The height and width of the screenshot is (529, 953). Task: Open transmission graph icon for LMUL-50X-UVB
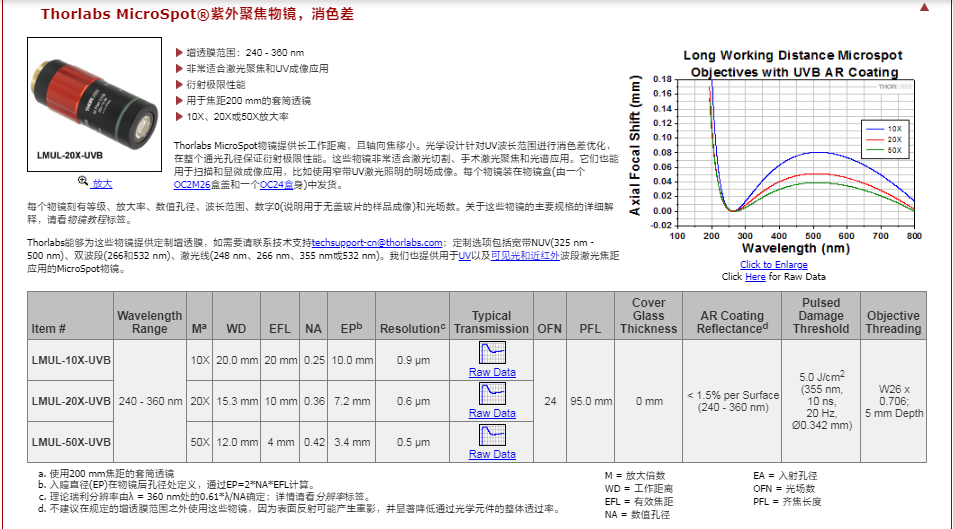(x=492, y=435)
